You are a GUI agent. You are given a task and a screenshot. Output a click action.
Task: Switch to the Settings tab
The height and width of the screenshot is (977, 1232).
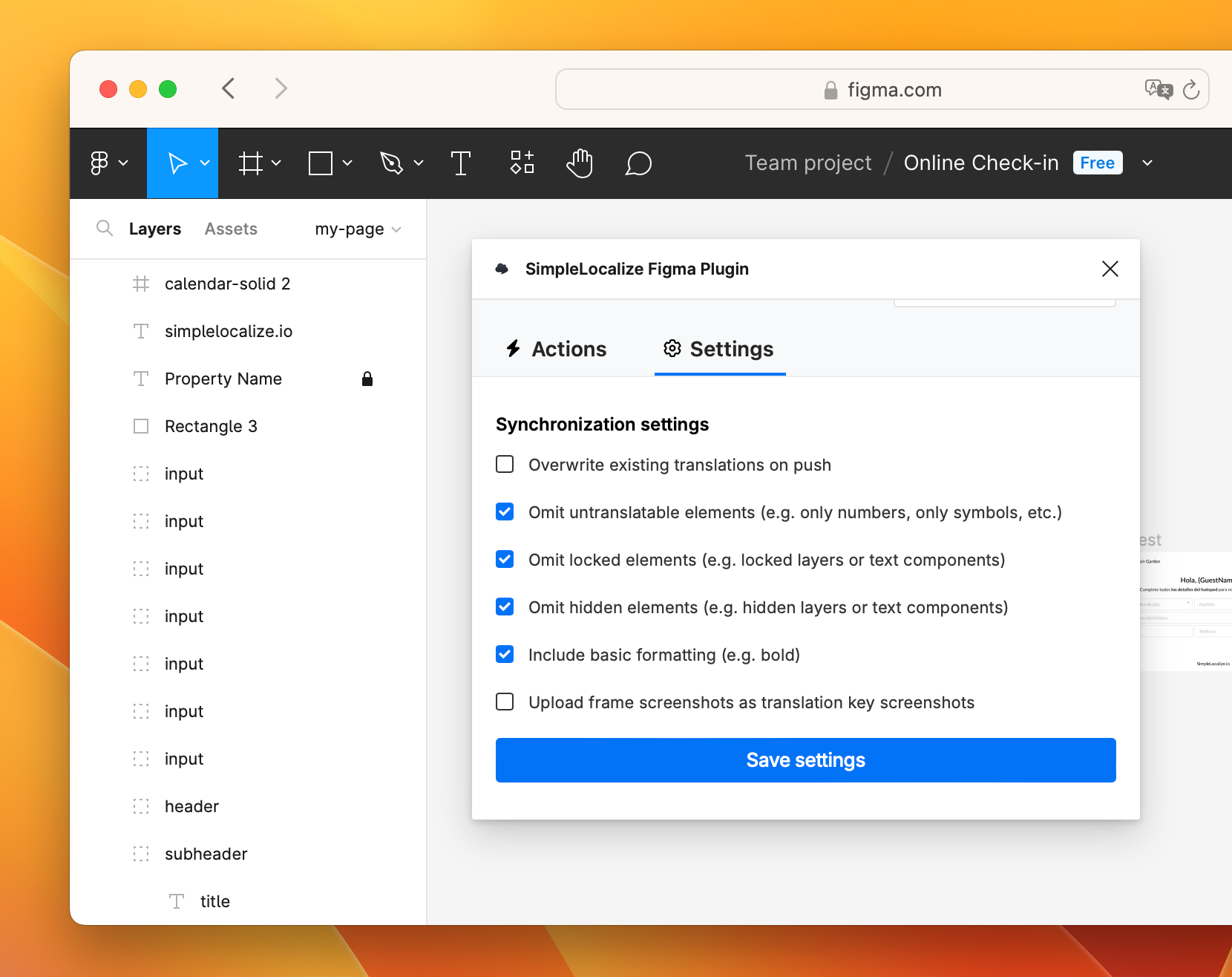click(719, 349)
